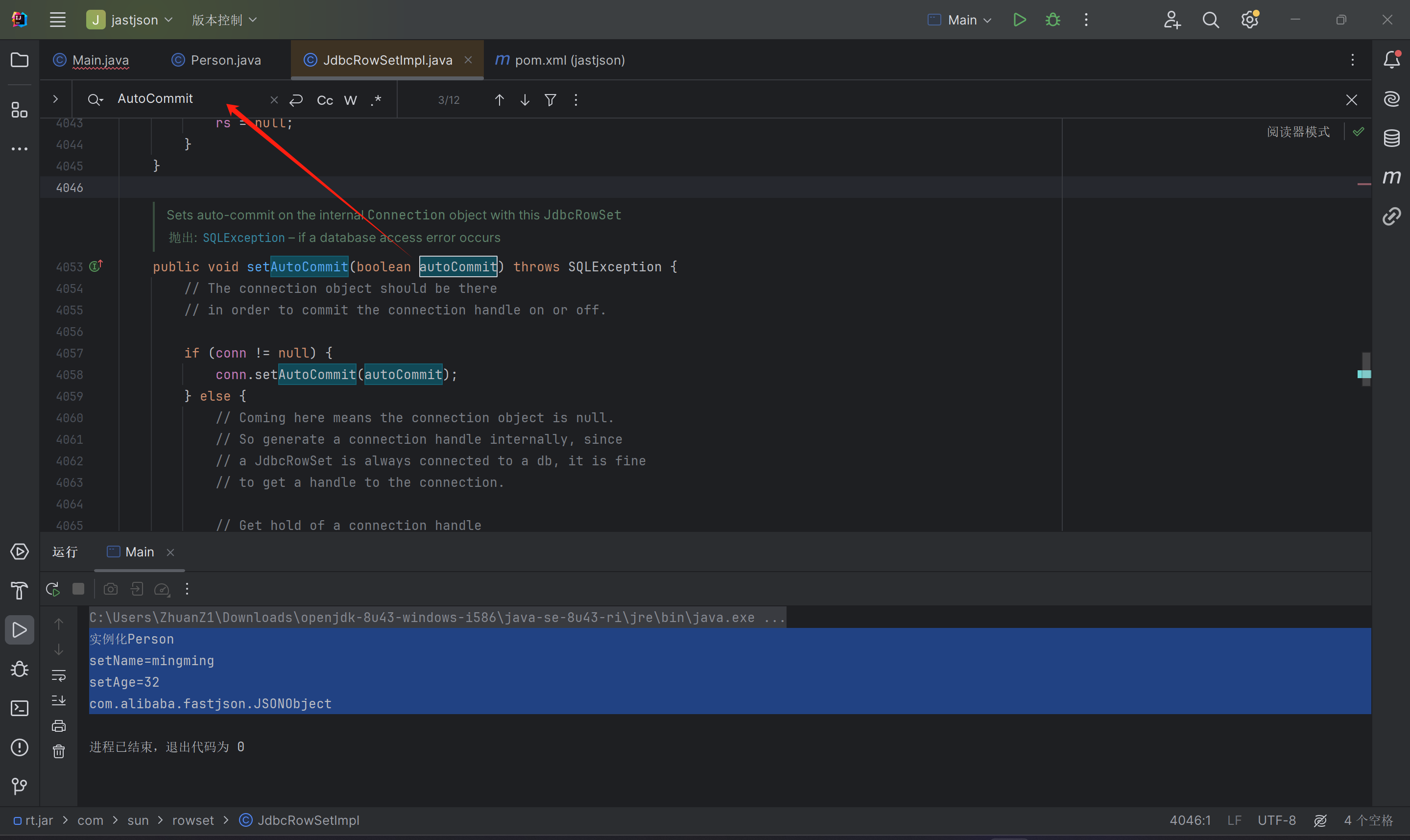The image size is (1410, 840).
Task: Click the rowset breadcrumb in status bar
Action: point(193,820)
